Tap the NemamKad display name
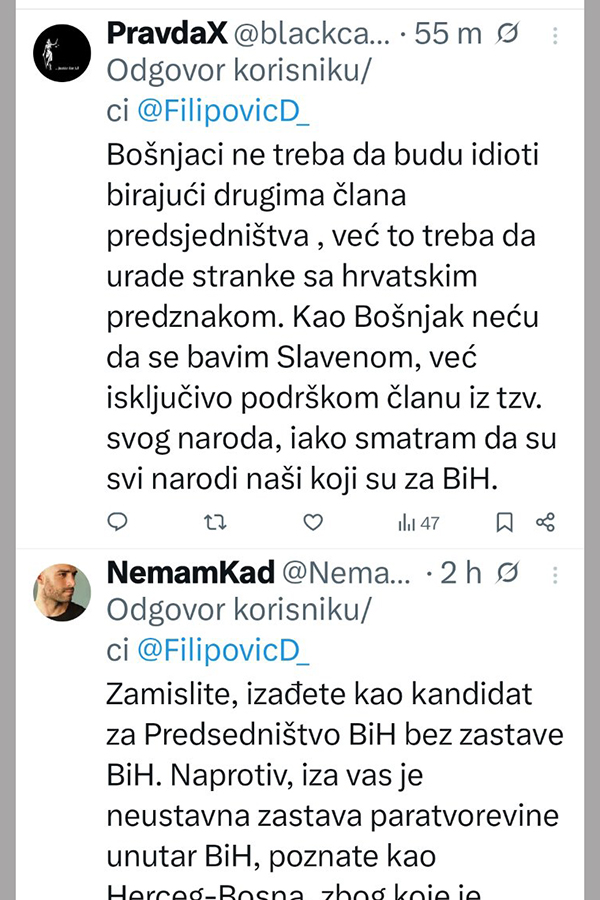Image resolution: width=600 pixels, height=900 pixels. pos(190,573)
